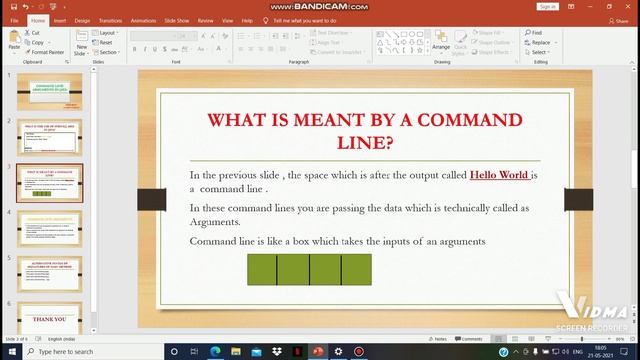The image size is (640, 360).
Task: Open the Review tab
Action: pos(205,20)
